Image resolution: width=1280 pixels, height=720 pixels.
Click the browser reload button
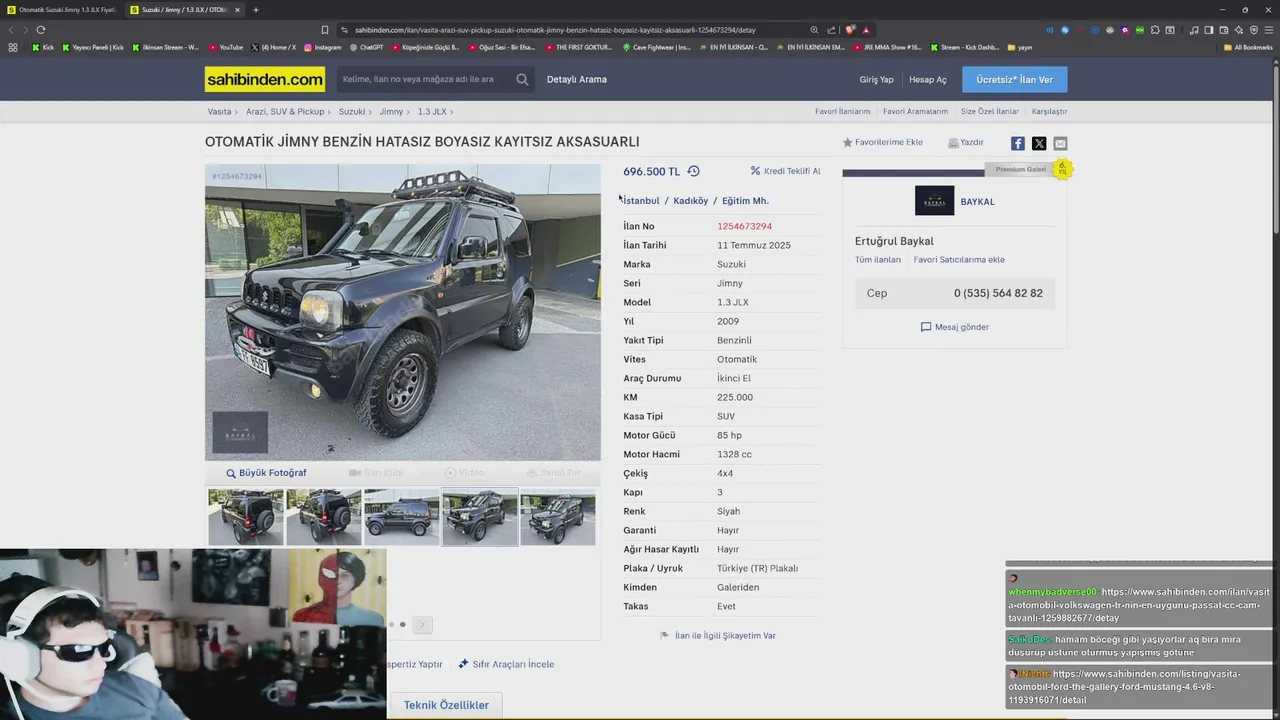(40, 30)
